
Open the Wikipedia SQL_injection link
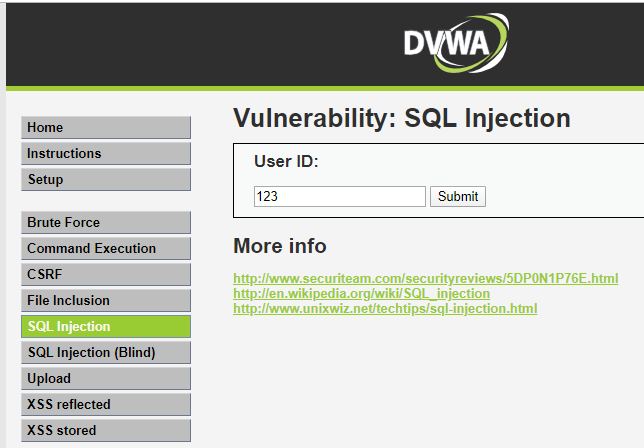[361, 294]
